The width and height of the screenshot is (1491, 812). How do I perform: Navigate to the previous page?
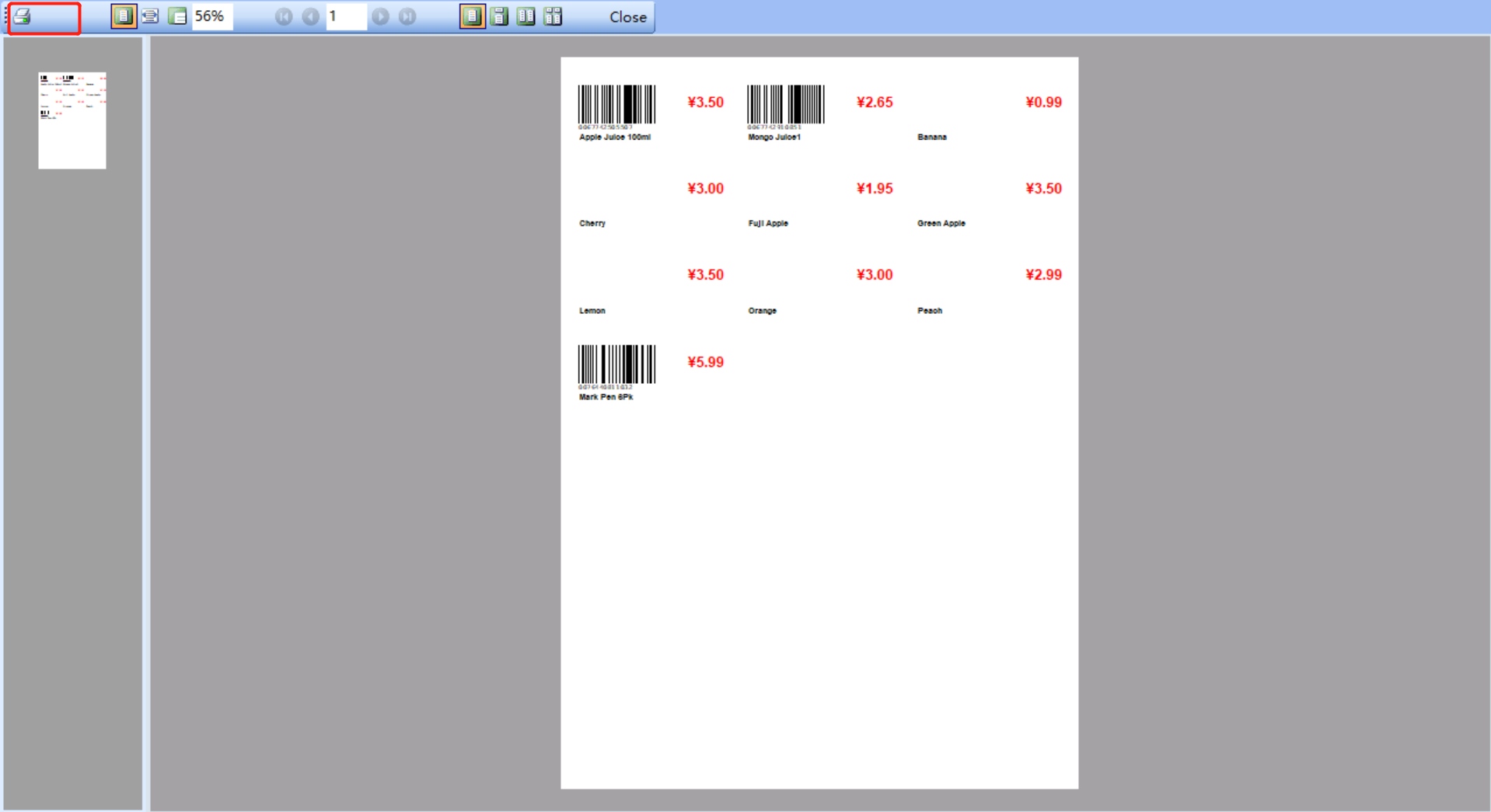(x=310, y=16)
